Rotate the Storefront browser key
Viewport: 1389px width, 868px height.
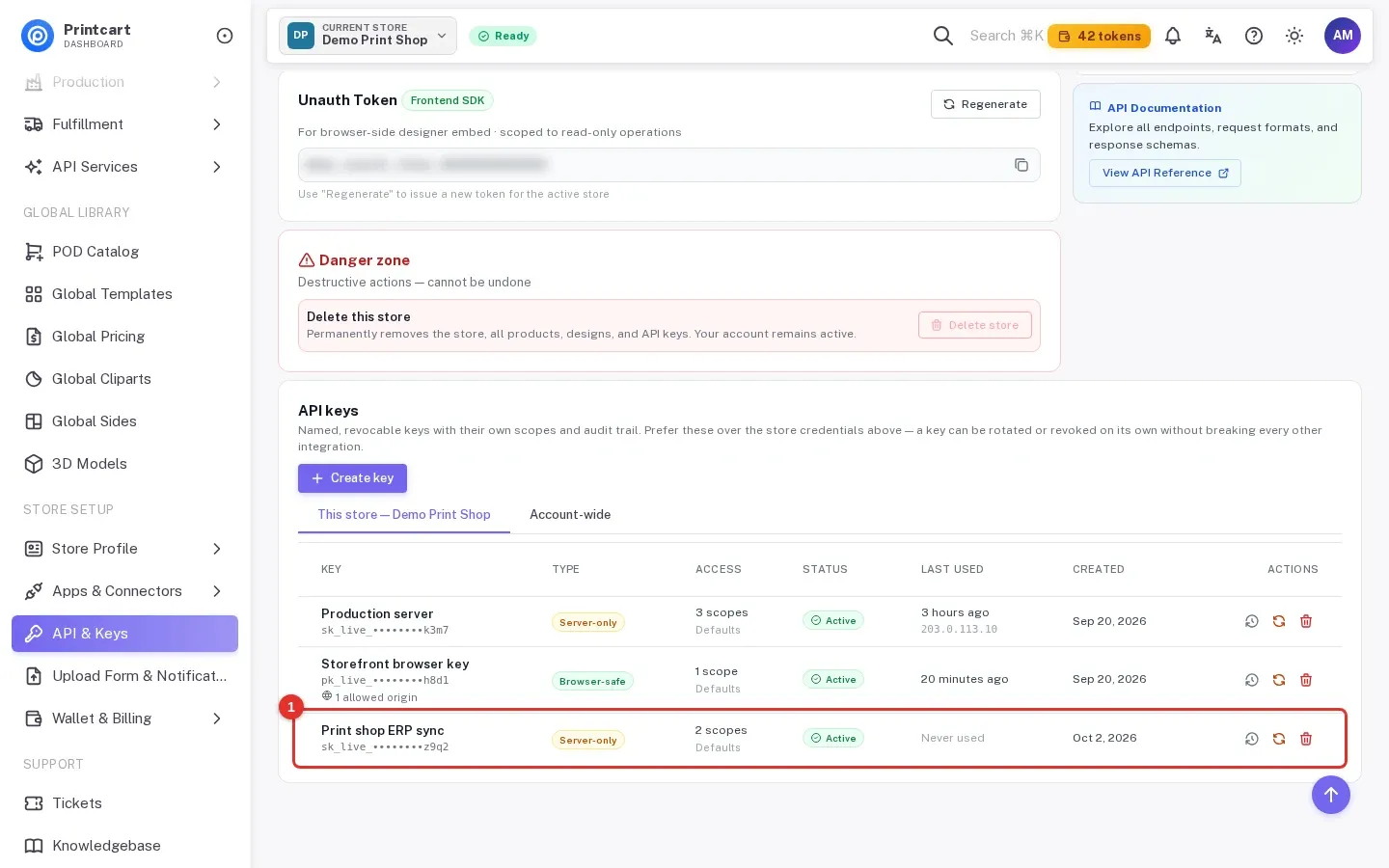(1279, 680)
